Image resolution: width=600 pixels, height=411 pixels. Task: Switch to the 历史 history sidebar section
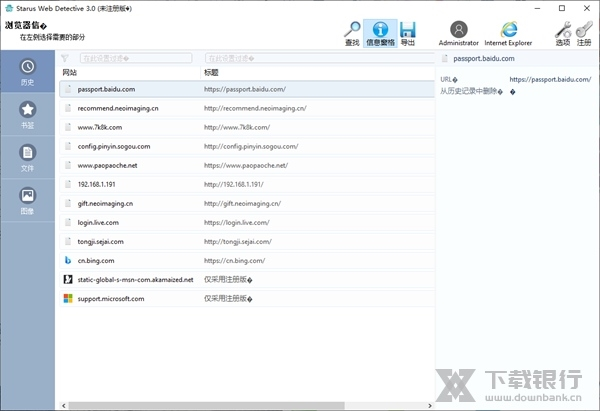[28, 72]
